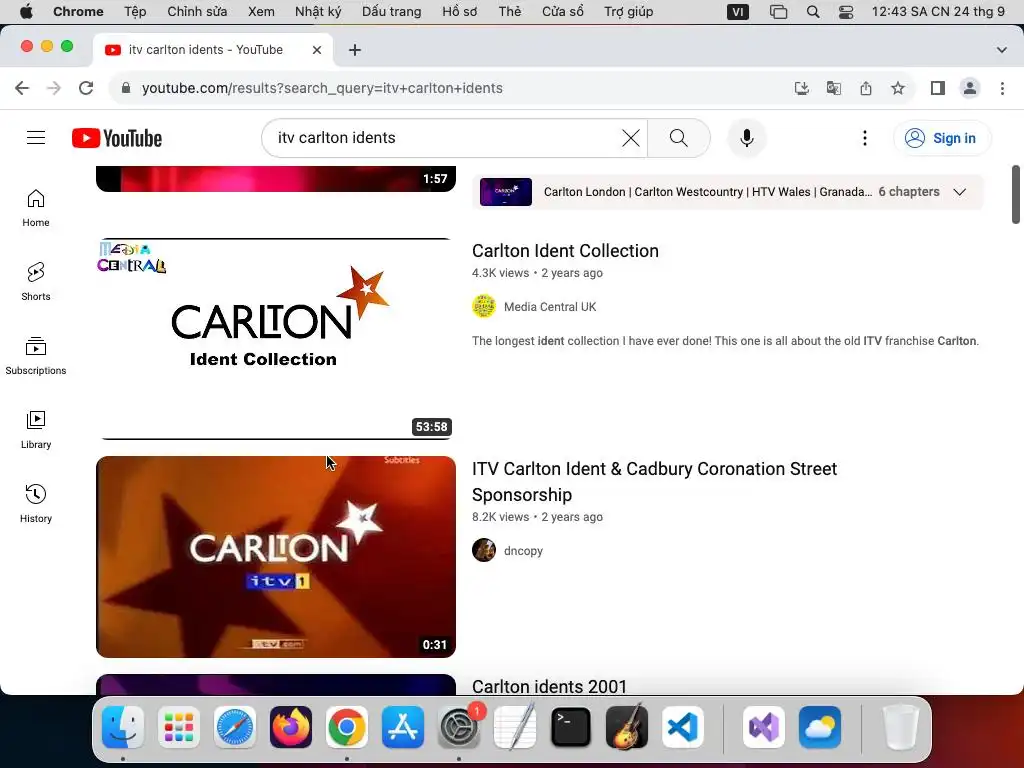The width and height of the screenshot is (1024, 768).
Task: Open the Carlton London chapters thumbnail
Action: pos(505,192)
